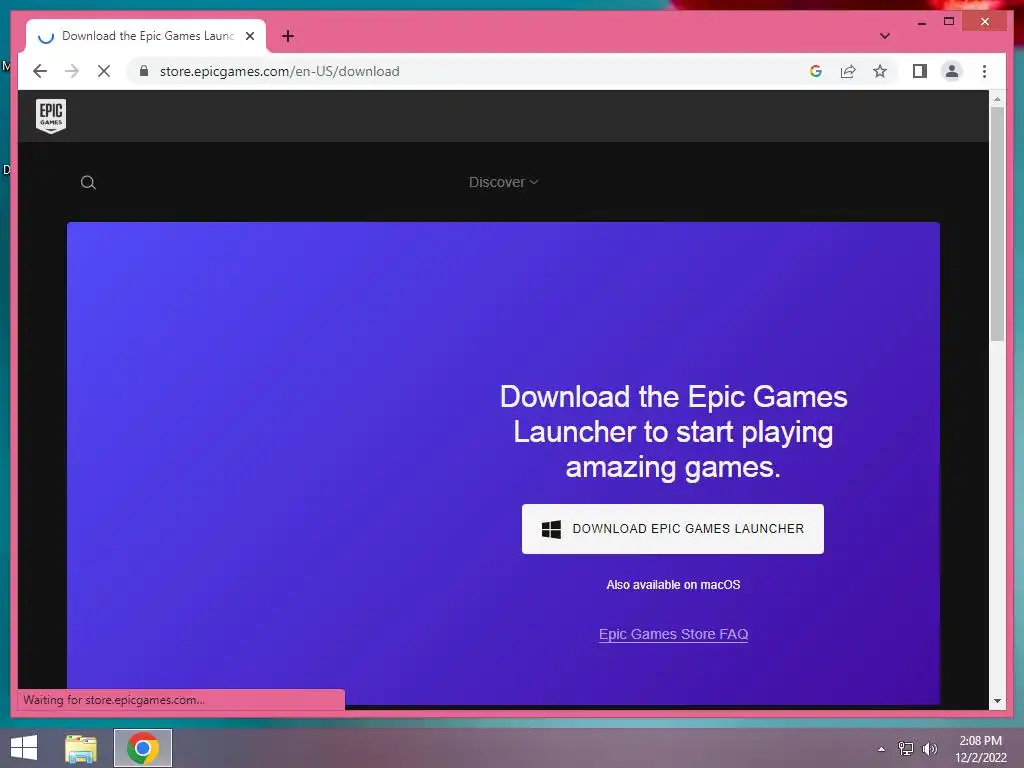Click the Epic Games logo
The width and height of the screenshot is (1024, 768).
tap(51, 116)
